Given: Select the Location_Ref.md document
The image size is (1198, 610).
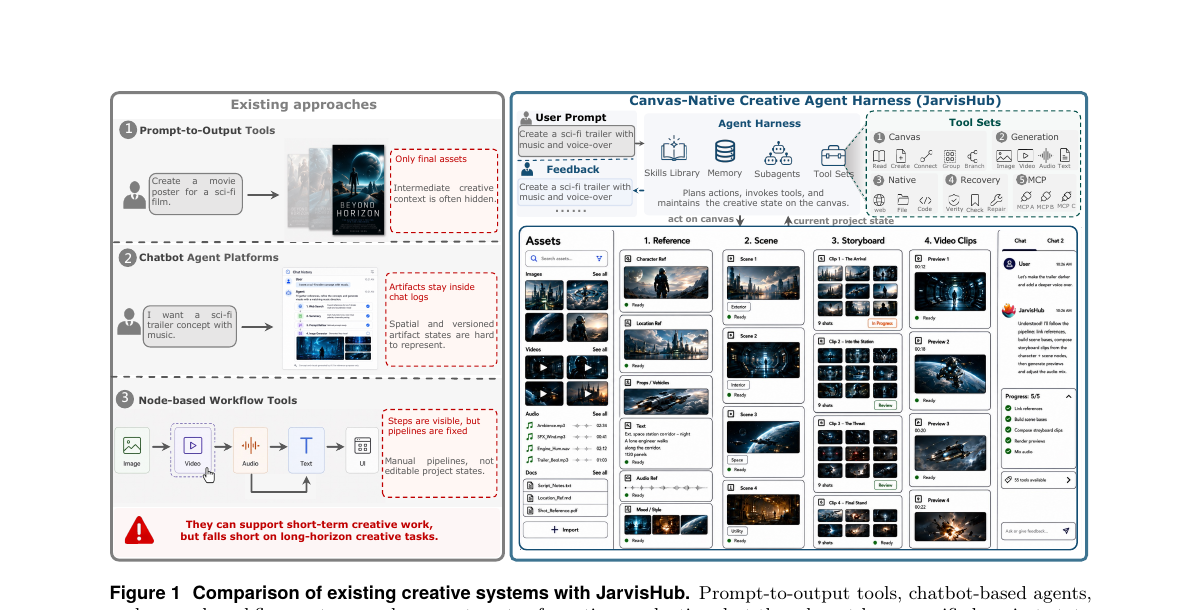Looking at the screenshot, I should click(x=565, y=498).
